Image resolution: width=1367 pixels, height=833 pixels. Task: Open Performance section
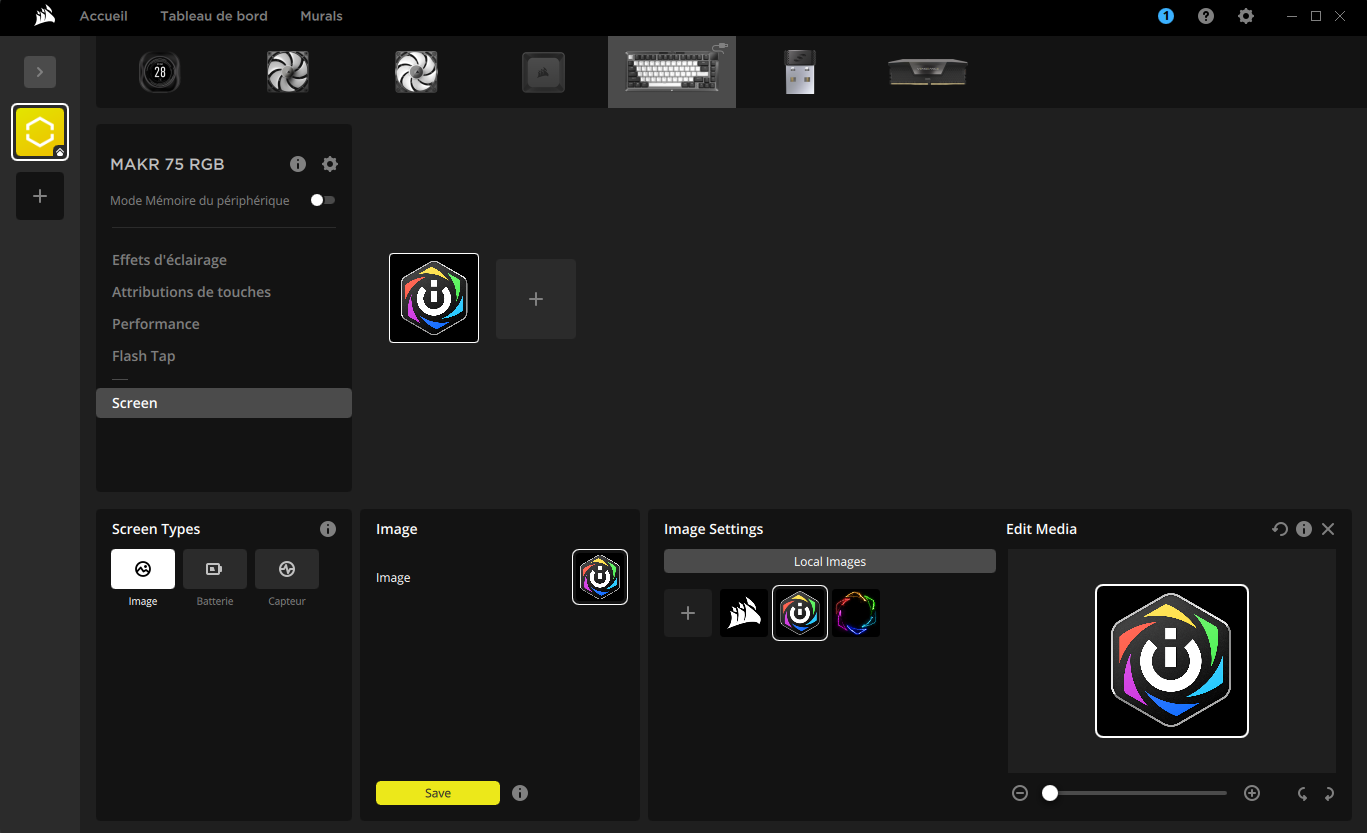(155, 324)
